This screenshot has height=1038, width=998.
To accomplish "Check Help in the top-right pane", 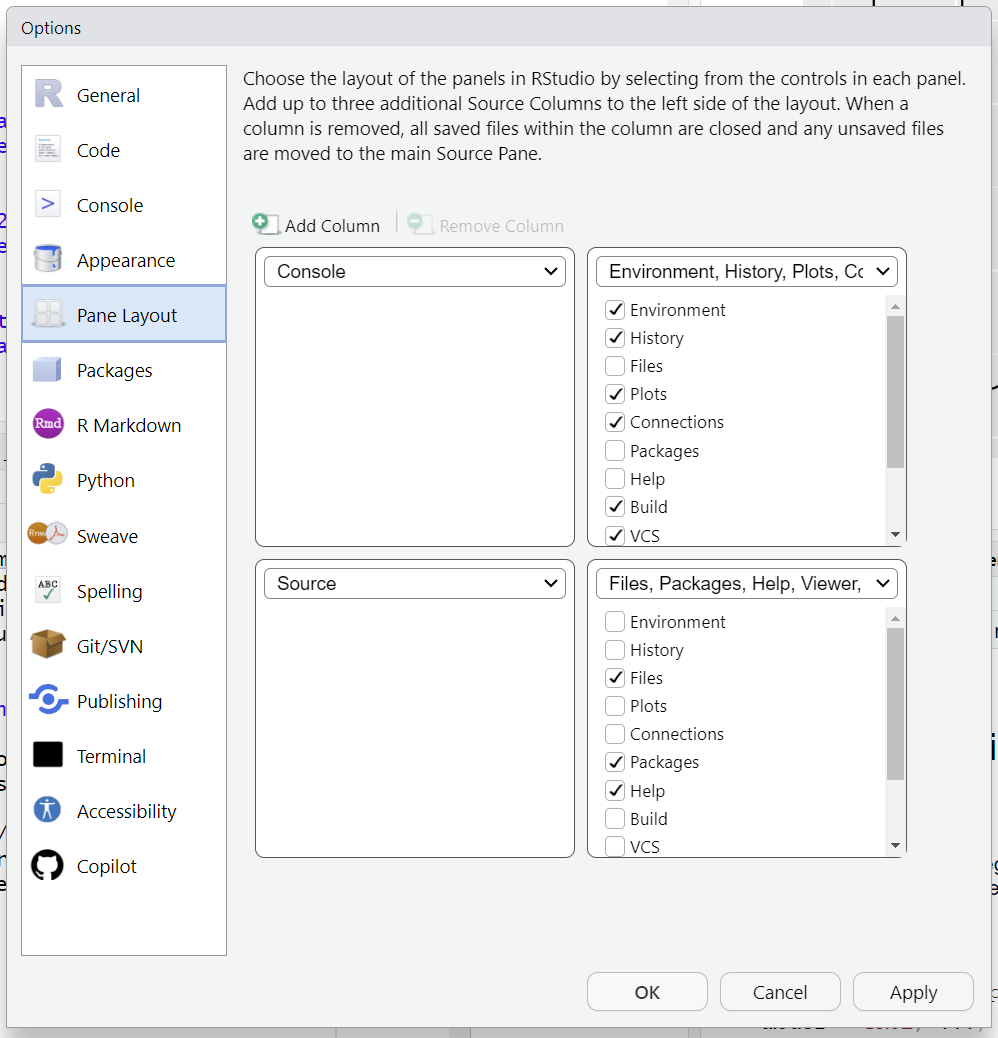I will pyautogui.click(x=615, y=478).
